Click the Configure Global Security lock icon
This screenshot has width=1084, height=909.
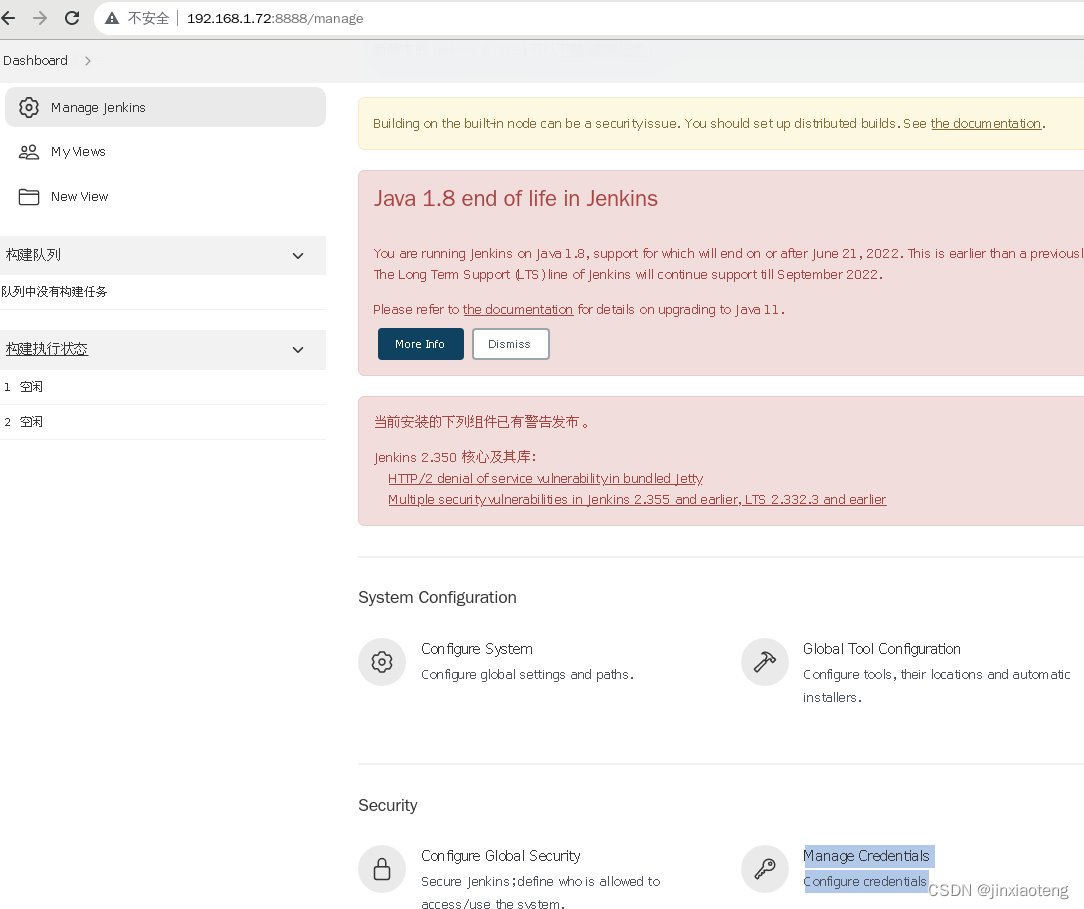(x=382, y=868)
